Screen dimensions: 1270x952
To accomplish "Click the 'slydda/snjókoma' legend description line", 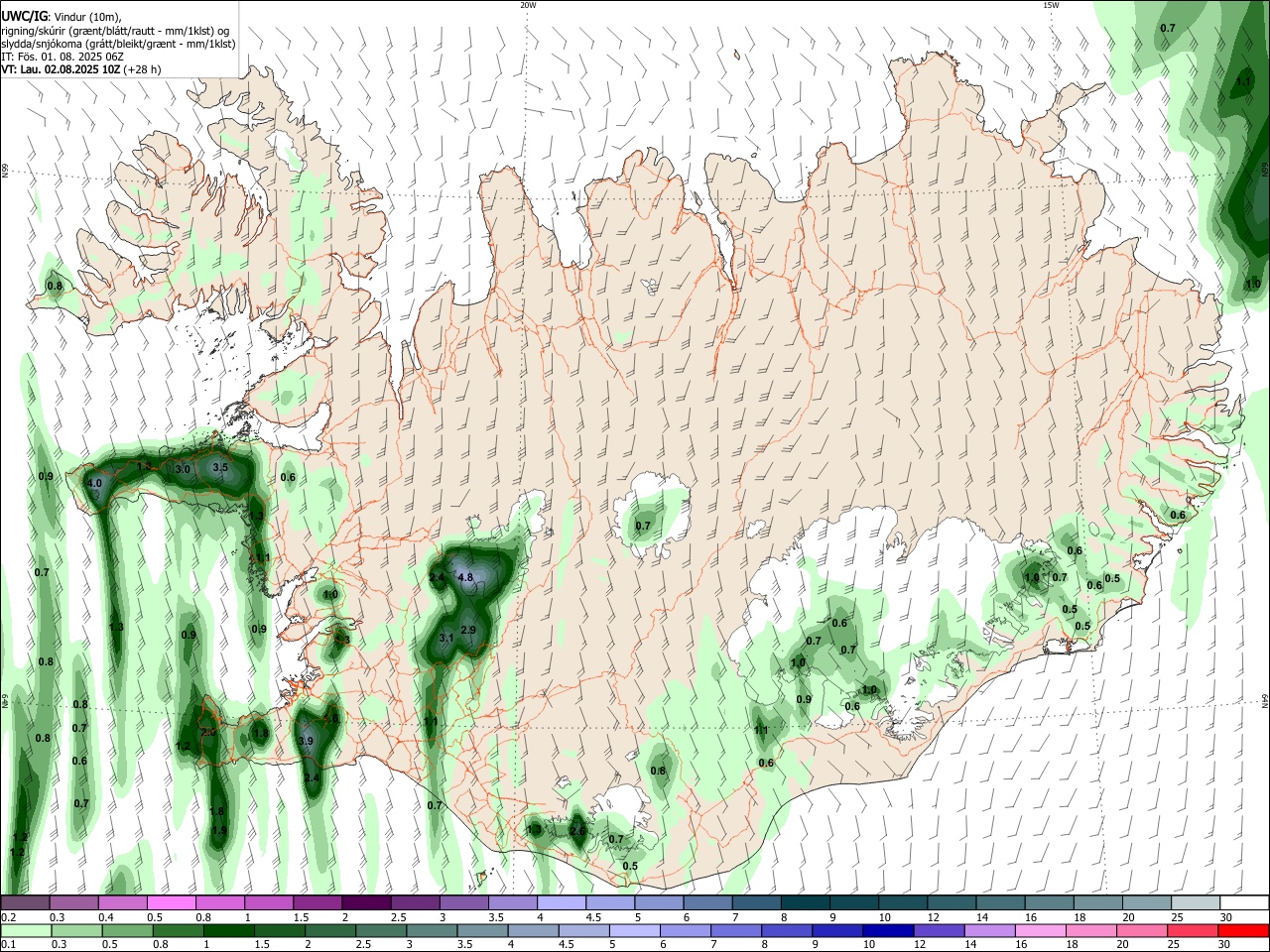I will point(118,44).
